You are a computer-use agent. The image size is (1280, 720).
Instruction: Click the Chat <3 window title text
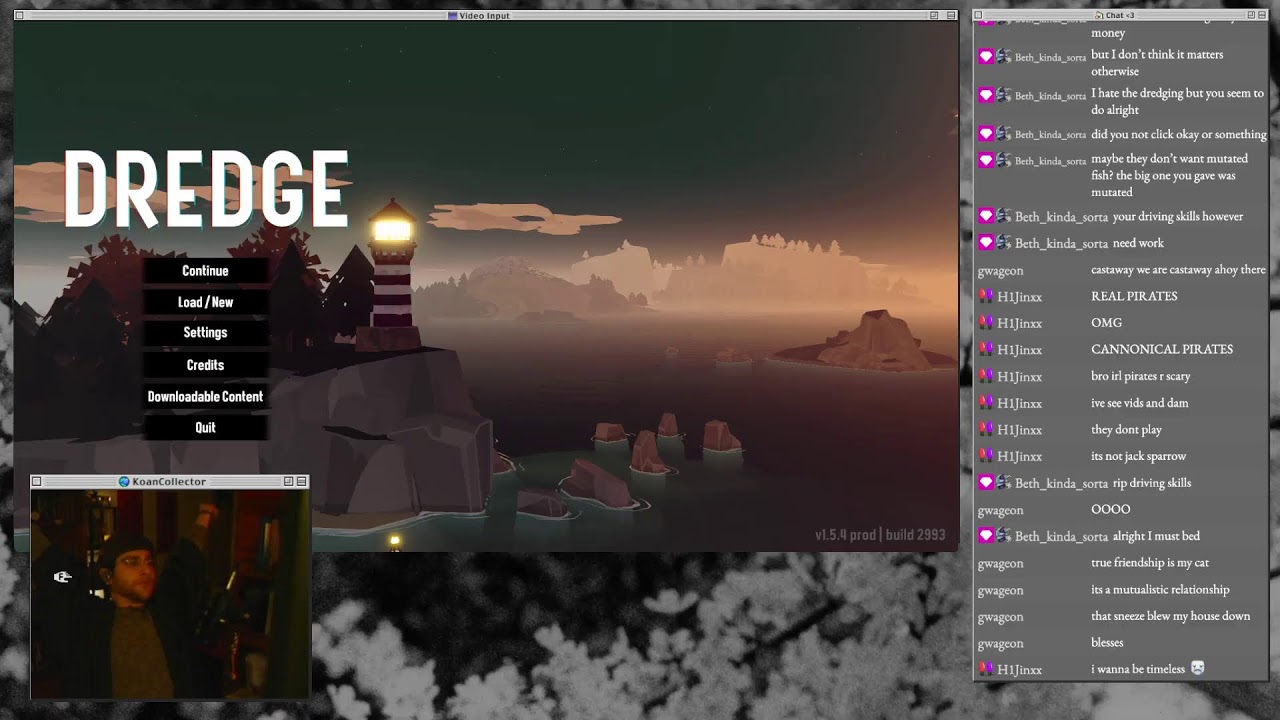coord(1120,16)
